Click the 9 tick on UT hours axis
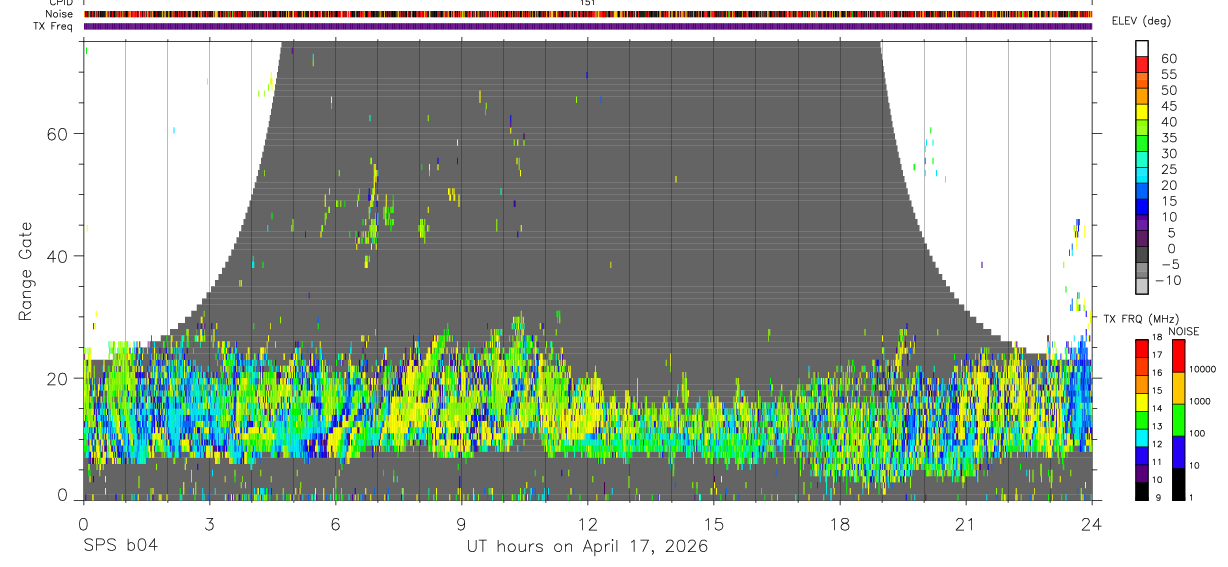 pos(461,523)
